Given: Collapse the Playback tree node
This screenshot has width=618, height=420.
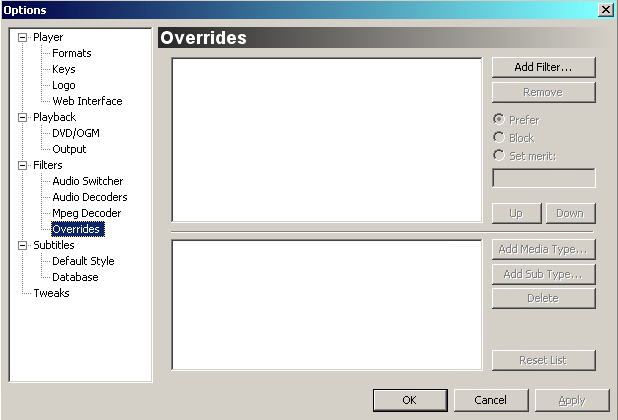Looking at the screenshot, I should [x=22, y=117].
